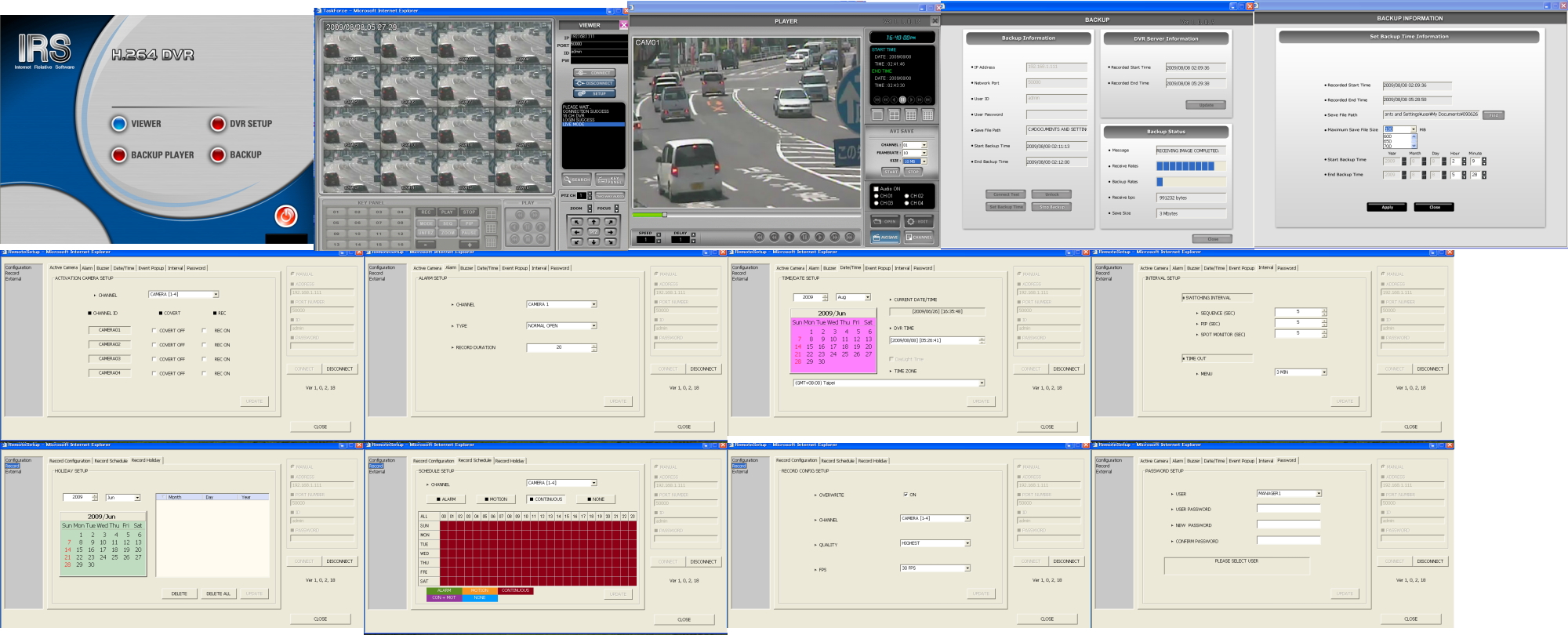The image size is (1568, 635).
Task: Click OPEN folder button in the Player
Action: (x=884, y=222)
